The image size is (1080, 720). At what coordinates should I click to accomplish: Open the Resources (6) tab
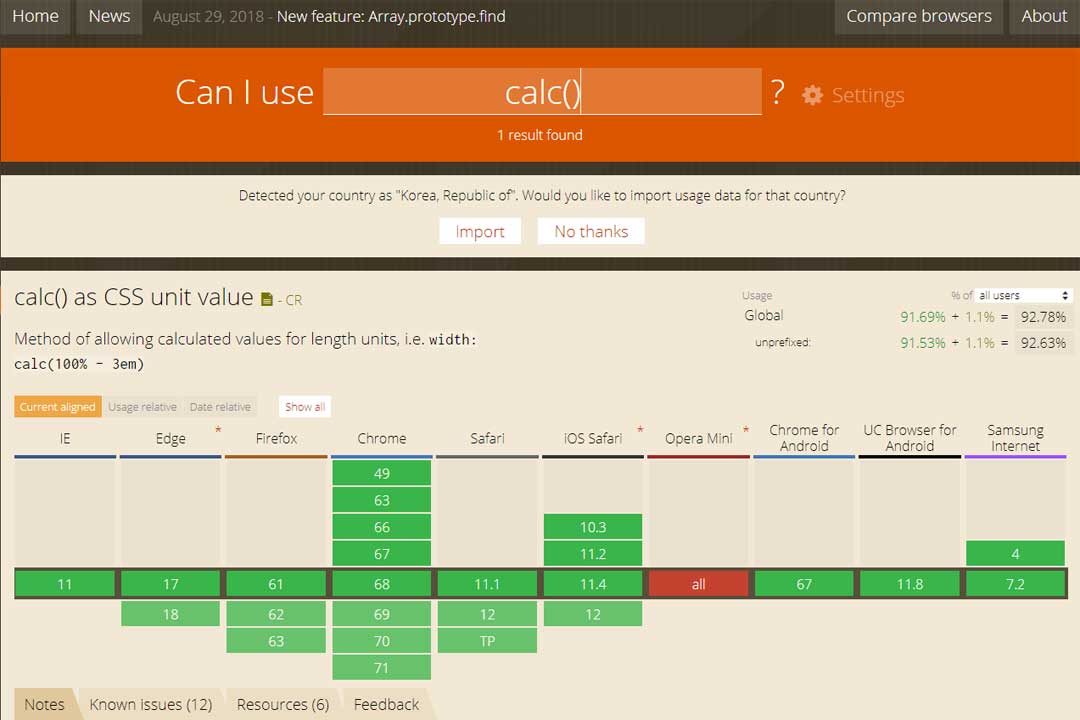(281, 703)
